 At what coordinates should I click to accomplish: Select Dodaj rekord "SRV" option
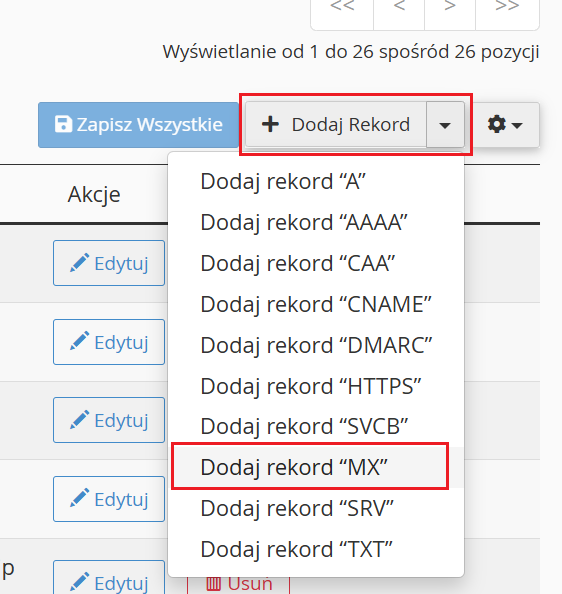(315, 508)
